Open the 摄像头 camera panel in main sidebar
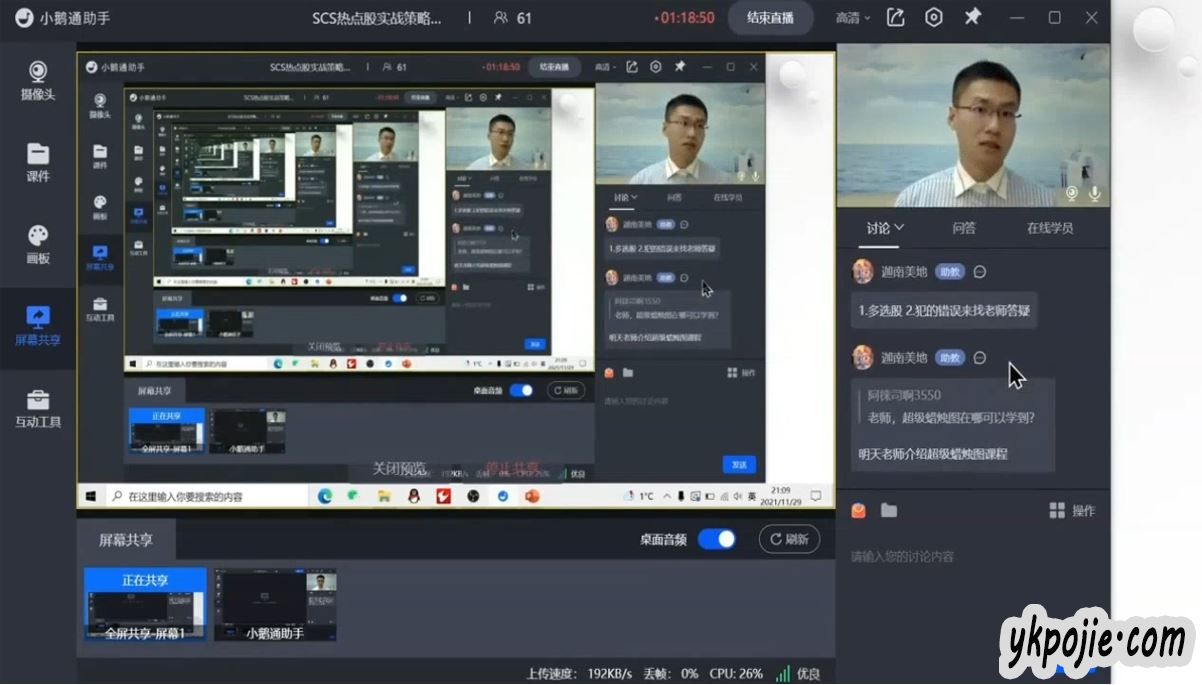 [x=38, y=80]
